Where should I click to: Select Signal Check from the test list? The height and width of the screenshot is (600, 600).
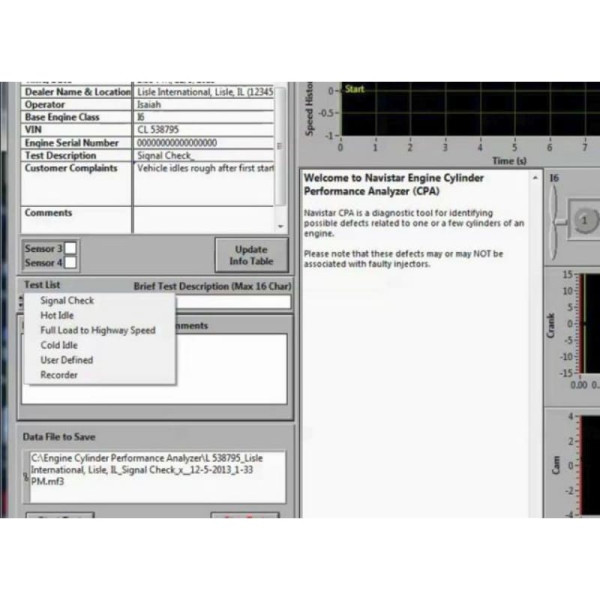pyautogui.click(x=66, y=300)
